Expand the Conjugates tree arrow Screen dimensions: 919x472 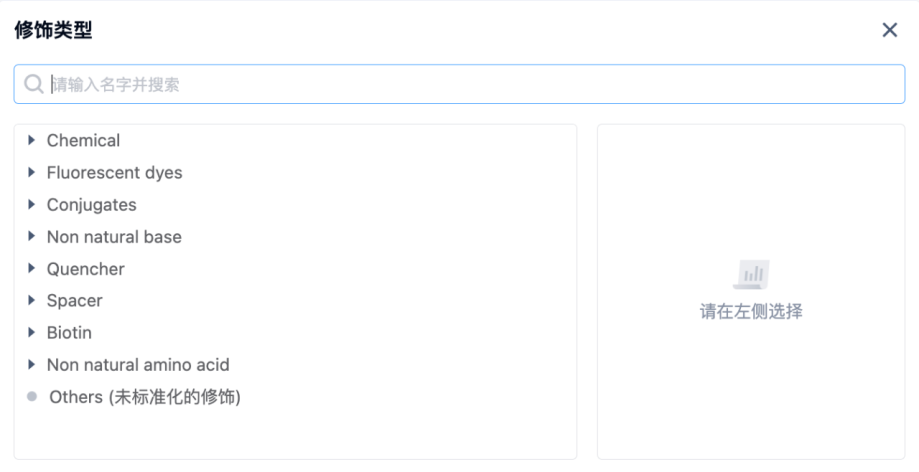32,205
